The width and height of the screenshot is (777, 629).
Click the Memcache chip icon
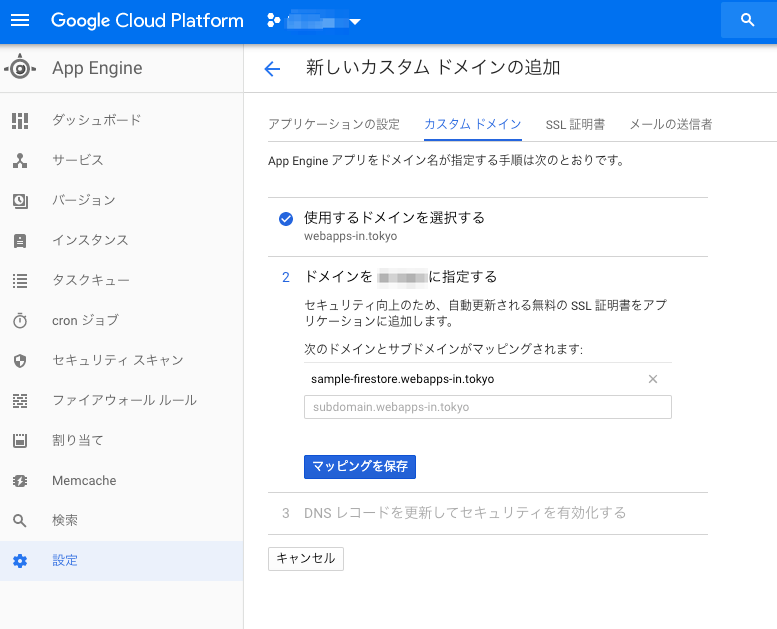(x=20, y=481)
